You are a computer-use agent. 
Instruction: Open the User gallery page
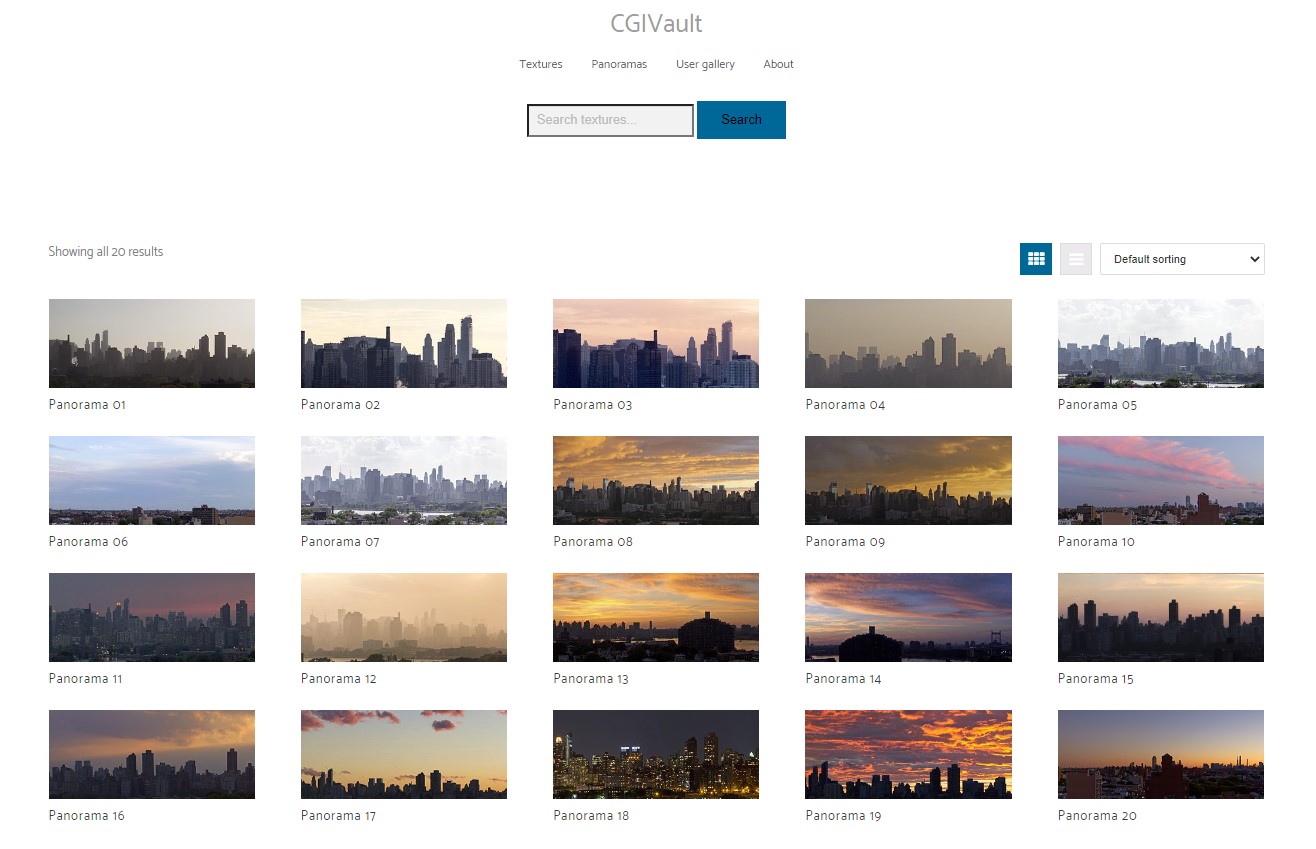(705, 64)
